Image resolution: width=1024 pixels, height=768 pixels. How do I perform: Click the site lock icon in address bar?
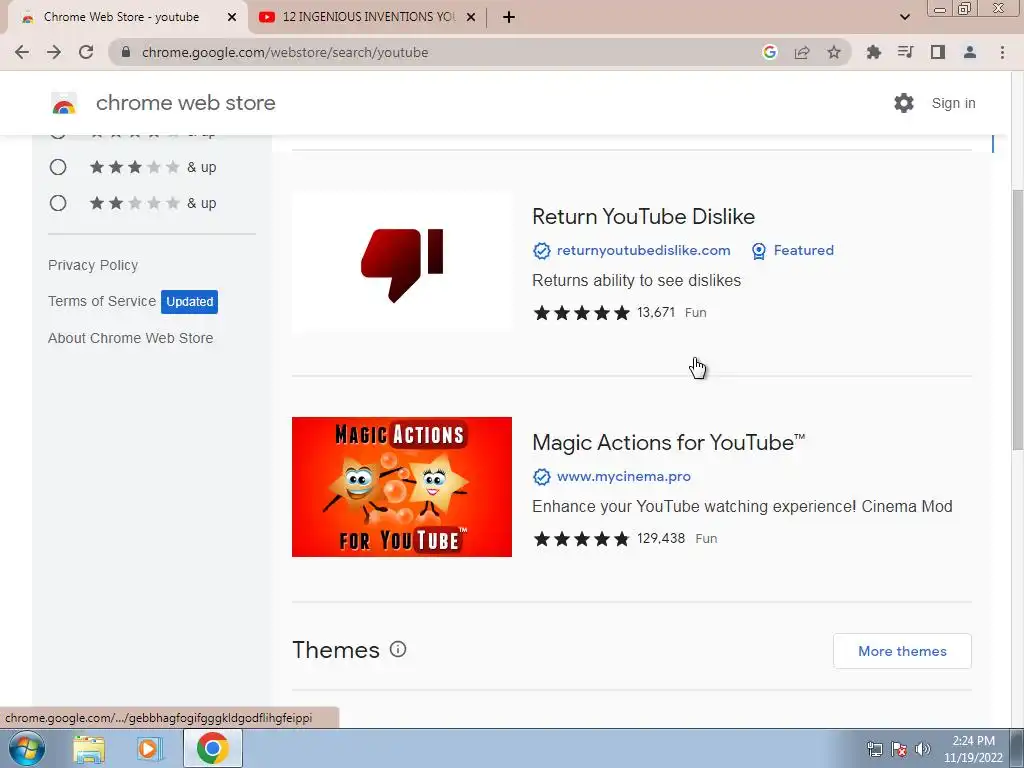(126, 52)
